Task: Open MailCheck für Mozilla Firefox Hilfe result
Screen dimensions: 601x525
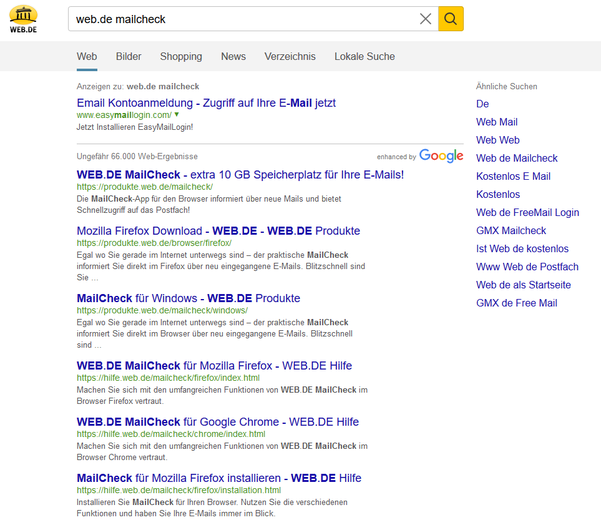Action: click(214, 366)
